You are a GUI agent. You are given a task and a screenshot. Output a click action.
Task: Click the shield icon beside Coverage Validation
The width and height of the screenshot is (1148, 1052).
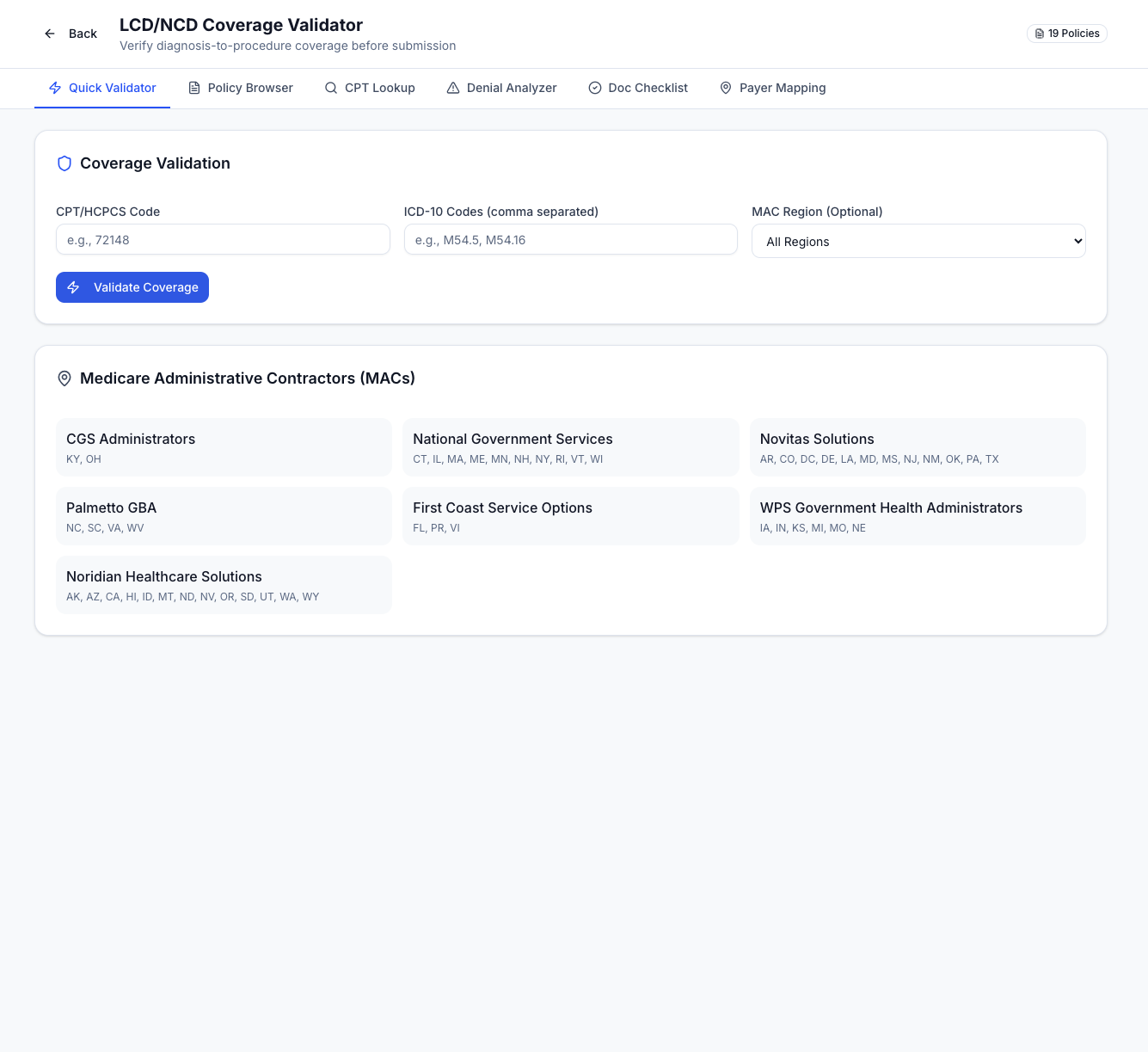pyautogui.click(x=64, y=163)
